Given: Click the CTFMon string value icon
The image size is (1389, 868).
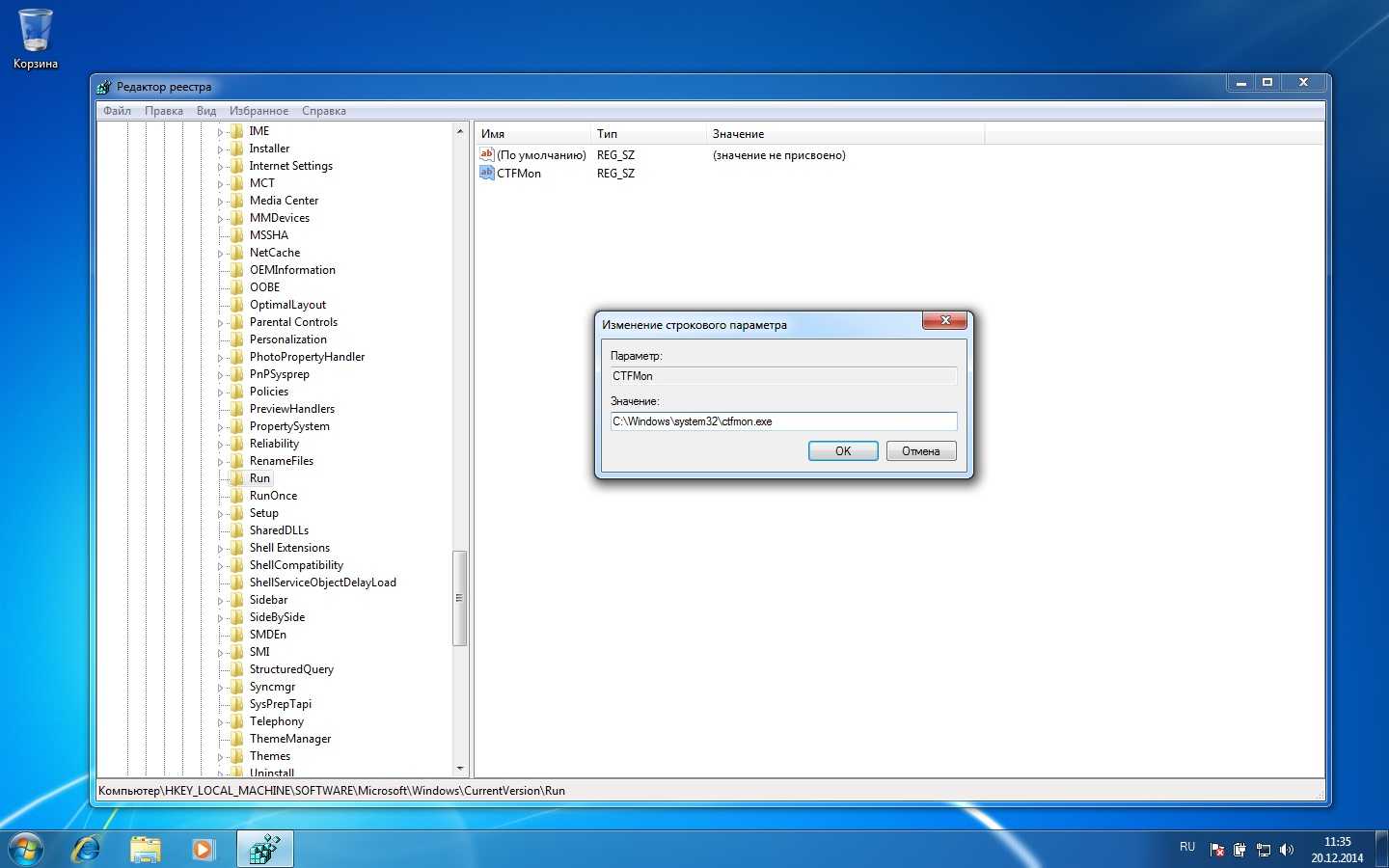Looking at the screenshot, I should [x=487, y=174].
